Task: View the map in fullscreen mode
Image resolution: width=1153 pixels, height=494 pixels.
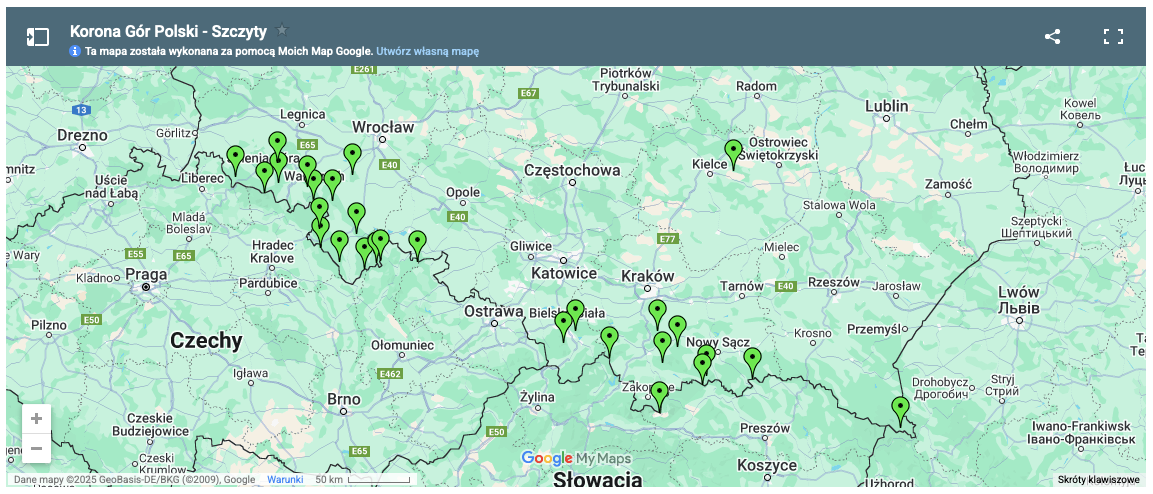Action: pos(1113,37)
